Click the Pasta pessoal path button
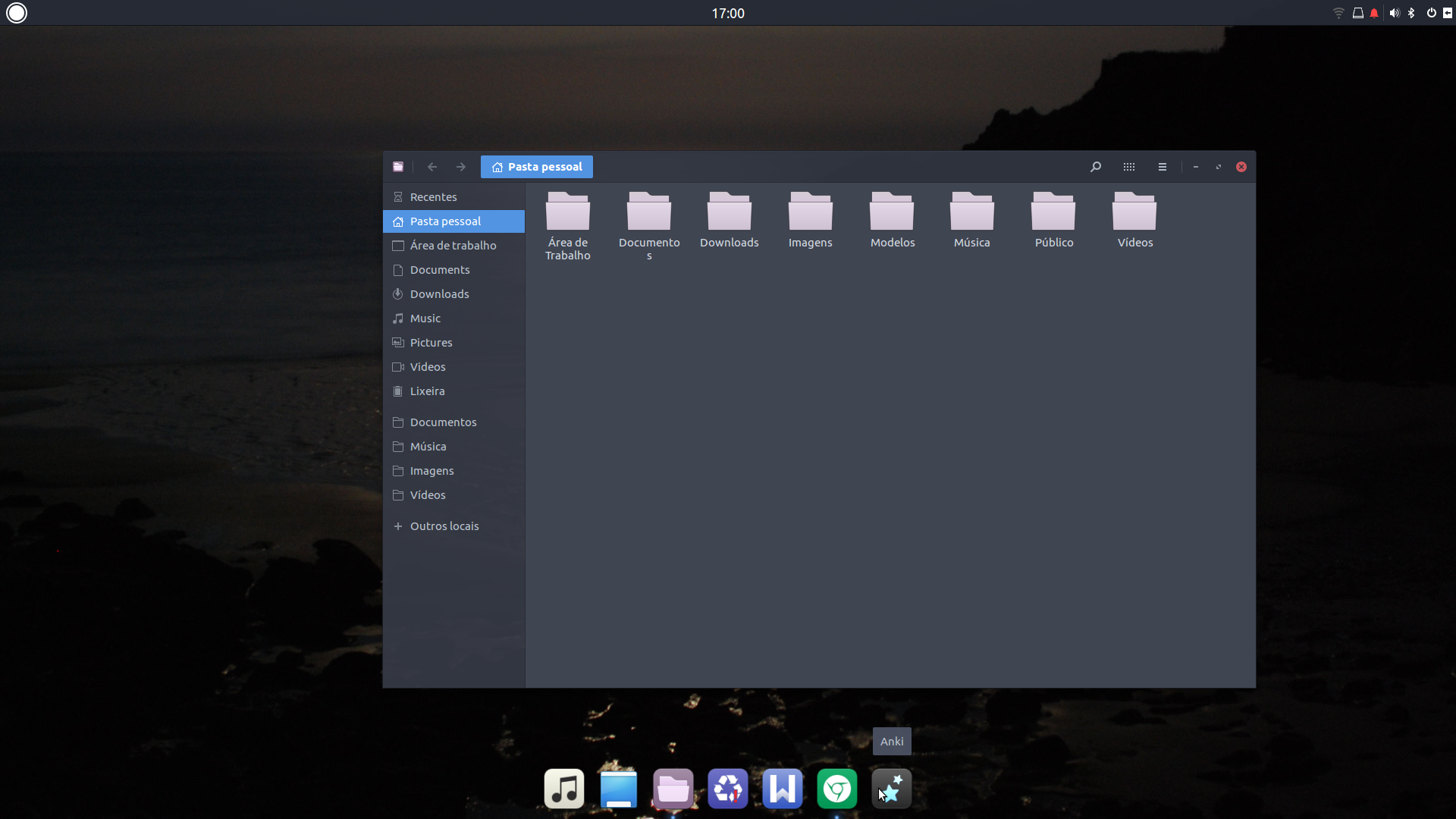1456x819 pixels. pyautogui.click(x=537, y=167)
